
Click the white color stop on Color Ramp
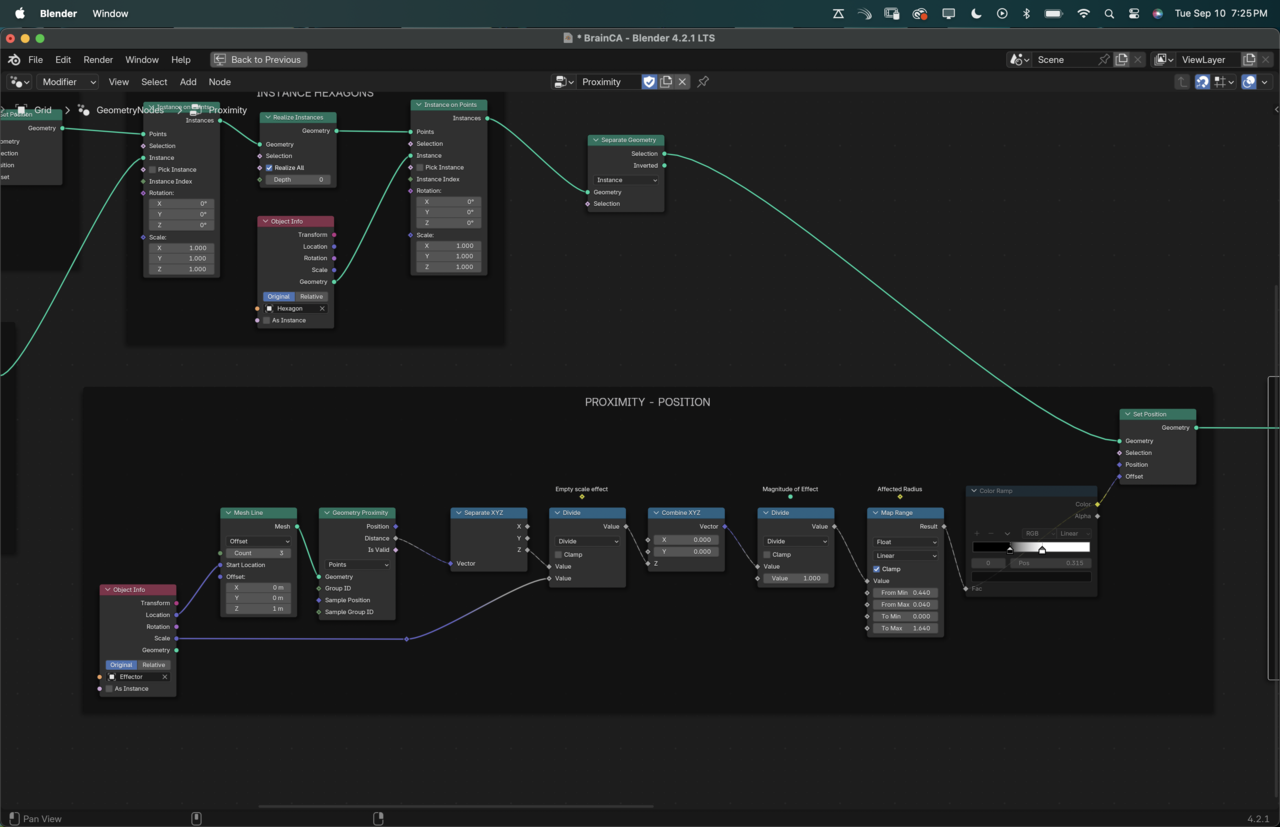tap(1042, 550)
